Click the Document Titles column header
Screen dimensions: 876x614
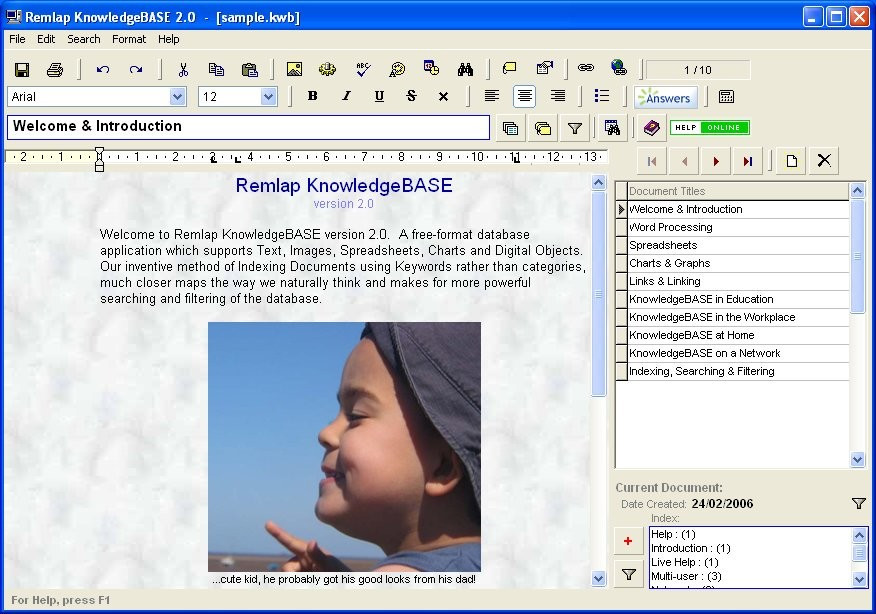tap(738, 191)
